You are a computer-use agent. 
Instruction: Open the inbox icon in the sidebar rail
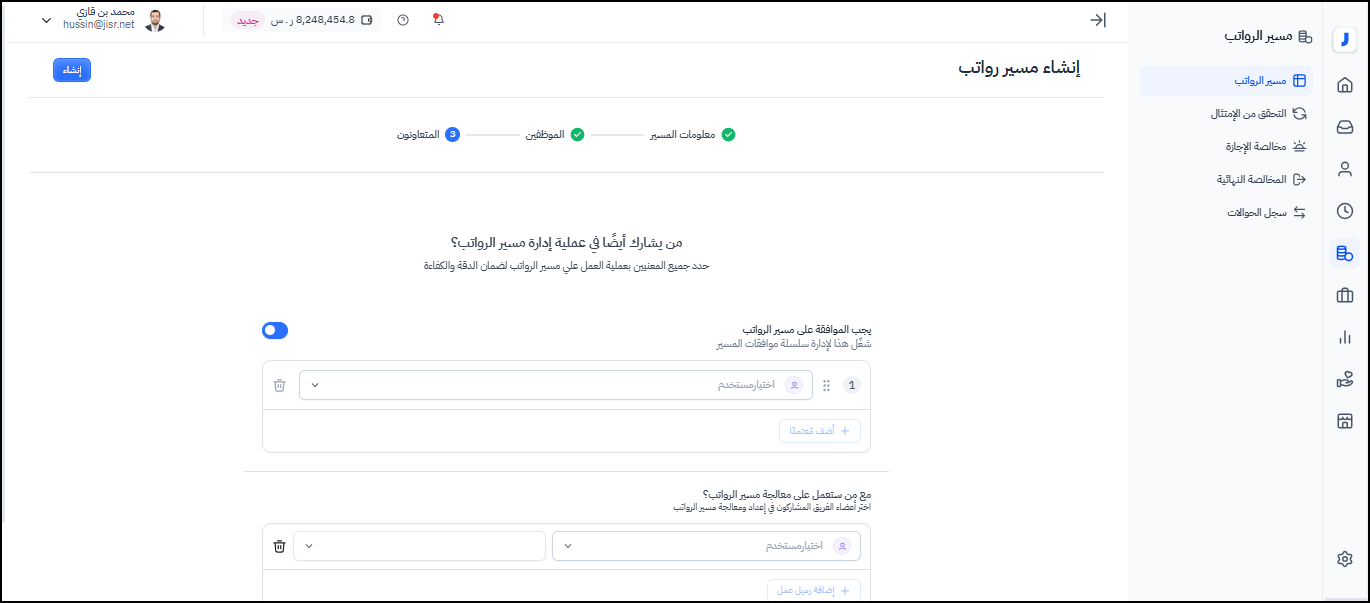point(1345,127)
